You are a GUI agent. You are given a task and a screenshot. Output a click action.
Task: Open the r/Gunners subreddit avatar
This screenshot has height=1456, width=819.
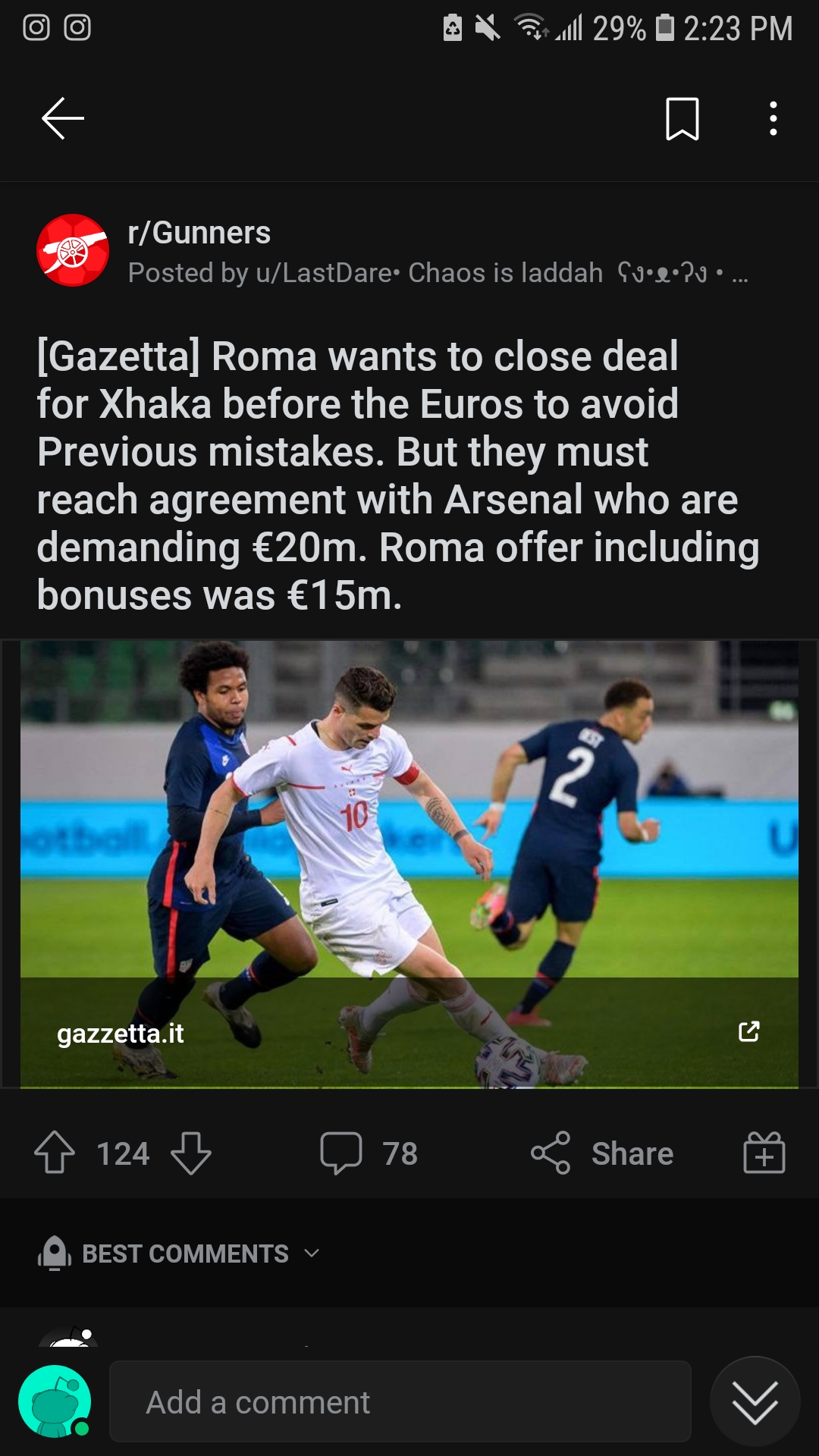tap(73, 250)
